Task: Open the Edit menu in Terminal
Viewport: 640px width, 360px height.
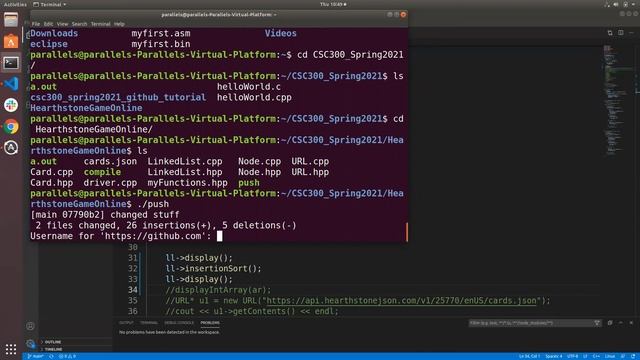Action: click(x=49, y=24)
